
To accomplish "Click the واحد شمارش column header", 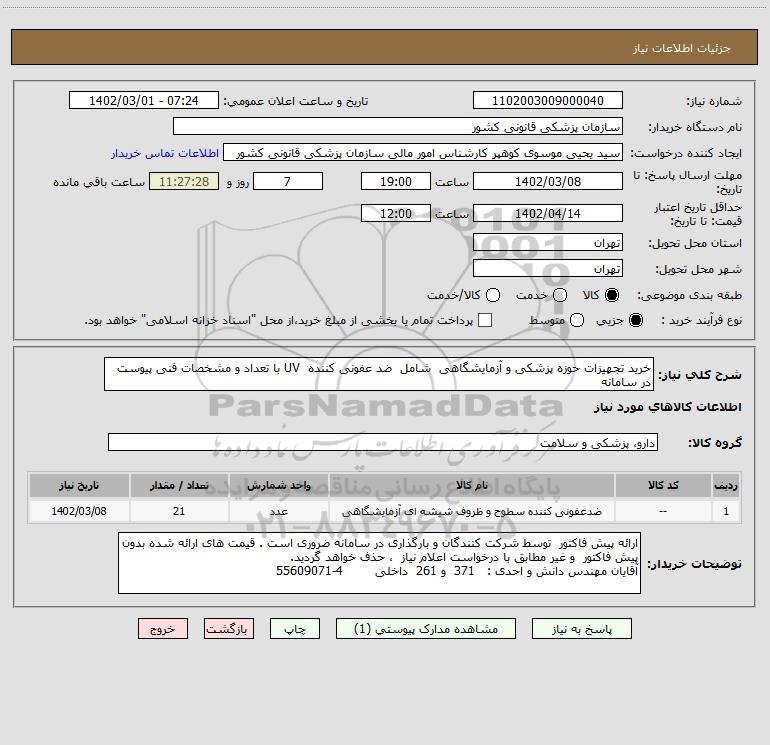I will [278, 485].
